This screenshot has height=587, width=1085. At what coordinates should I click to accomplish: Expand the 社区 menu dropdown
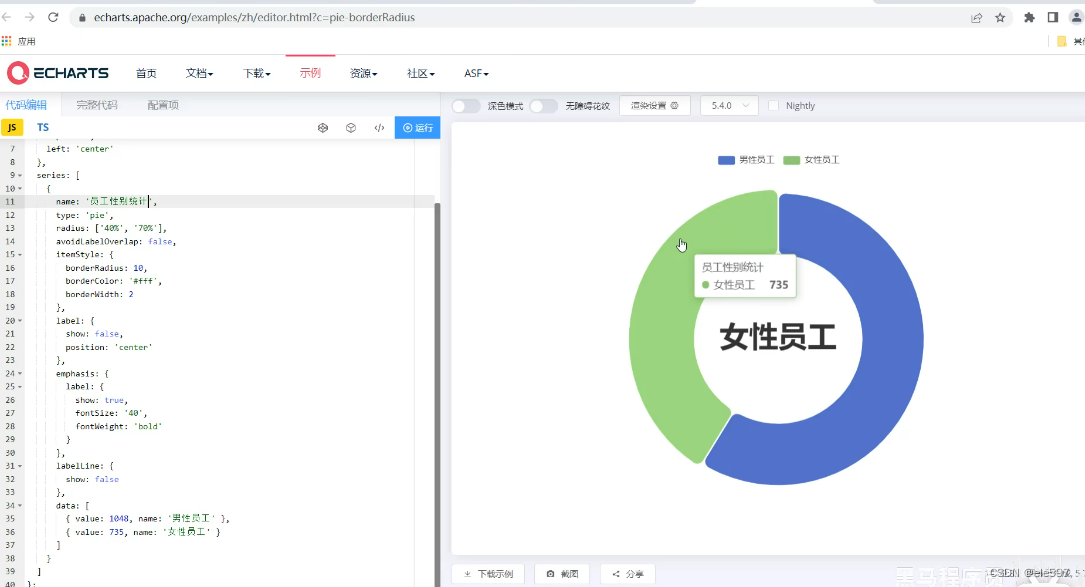point(421,73)
